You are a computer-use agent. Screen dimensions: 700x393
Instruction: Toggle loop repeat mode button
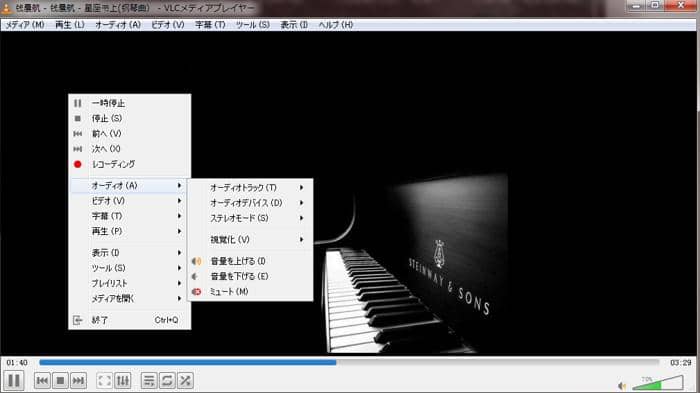[x=167, y=381]
